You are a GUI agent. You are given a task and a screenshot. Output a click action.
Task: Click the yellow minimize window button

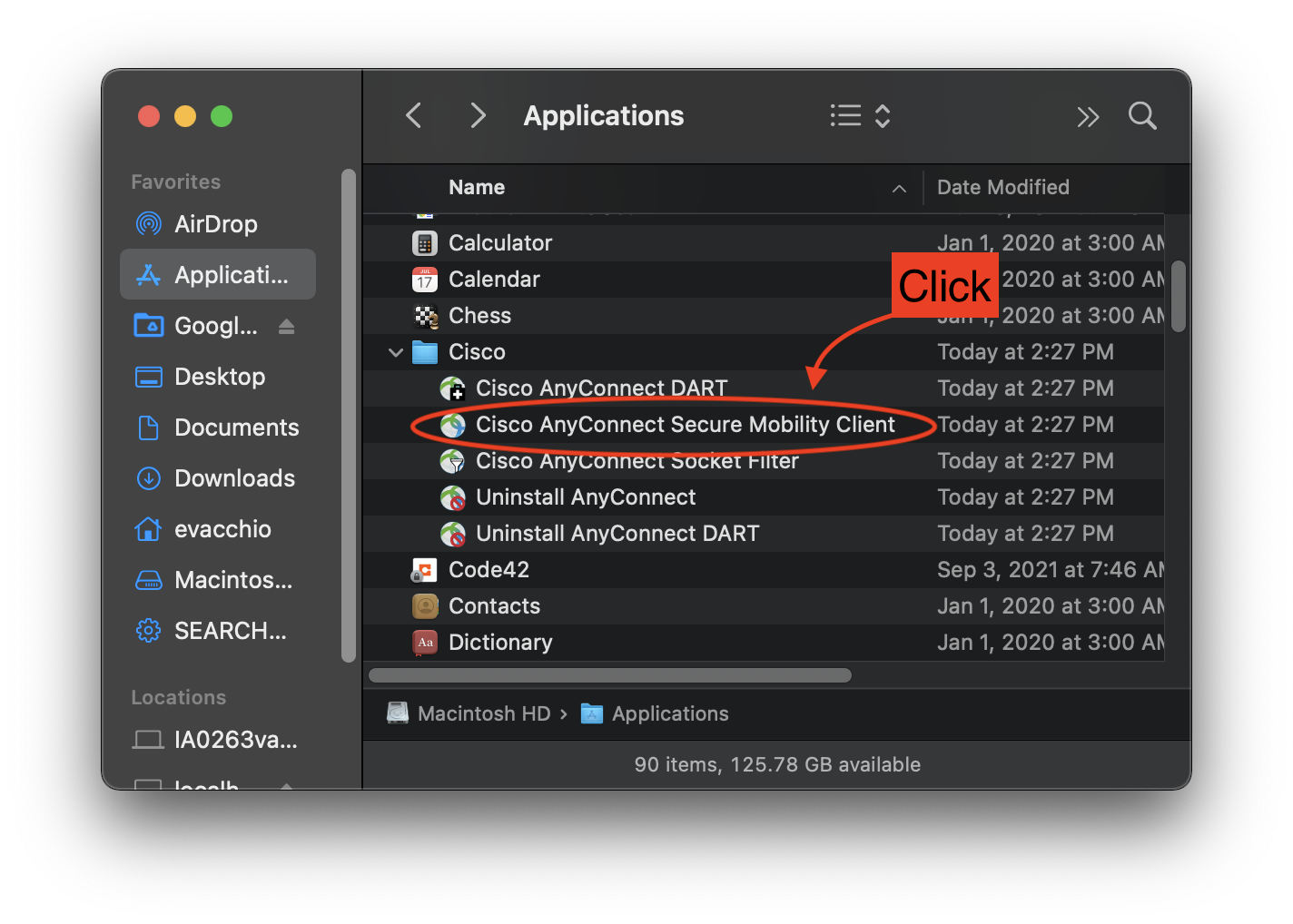pos(185,116)
